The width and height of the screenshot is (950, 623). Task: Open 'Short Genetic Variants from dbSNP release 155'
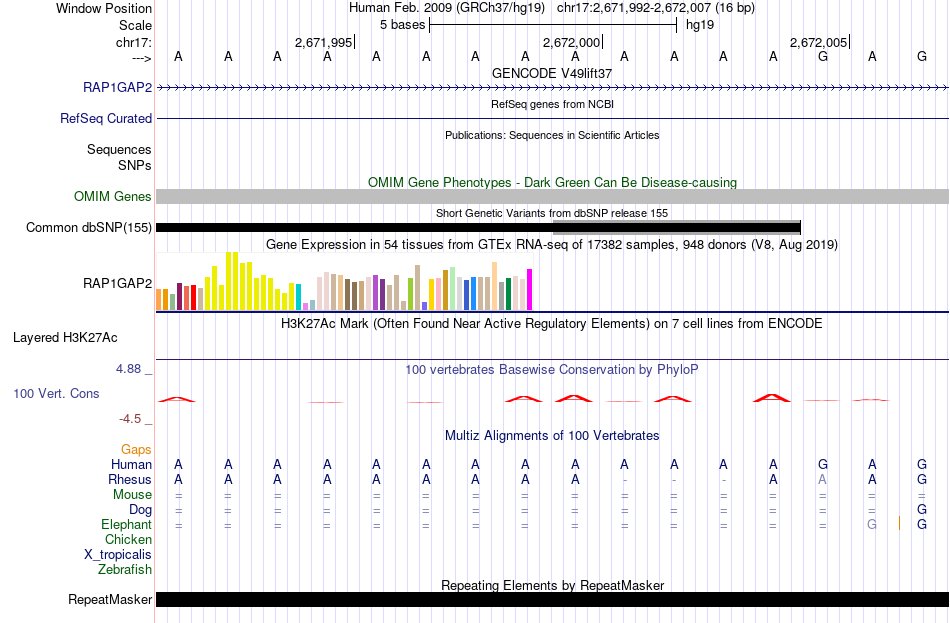click(552, 213)
